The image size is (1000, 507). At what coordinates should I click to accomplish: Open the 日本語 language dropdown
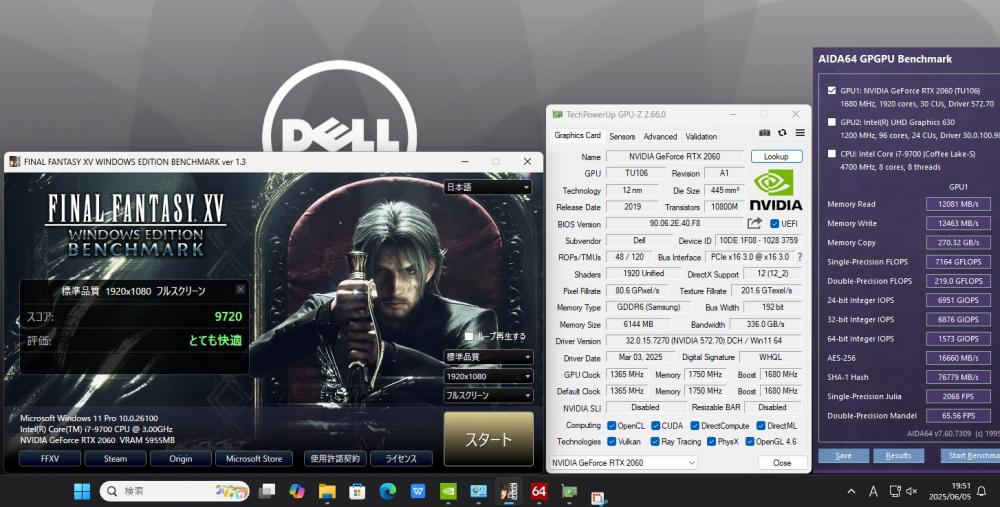pyautogui.click(x=488, y=187)
